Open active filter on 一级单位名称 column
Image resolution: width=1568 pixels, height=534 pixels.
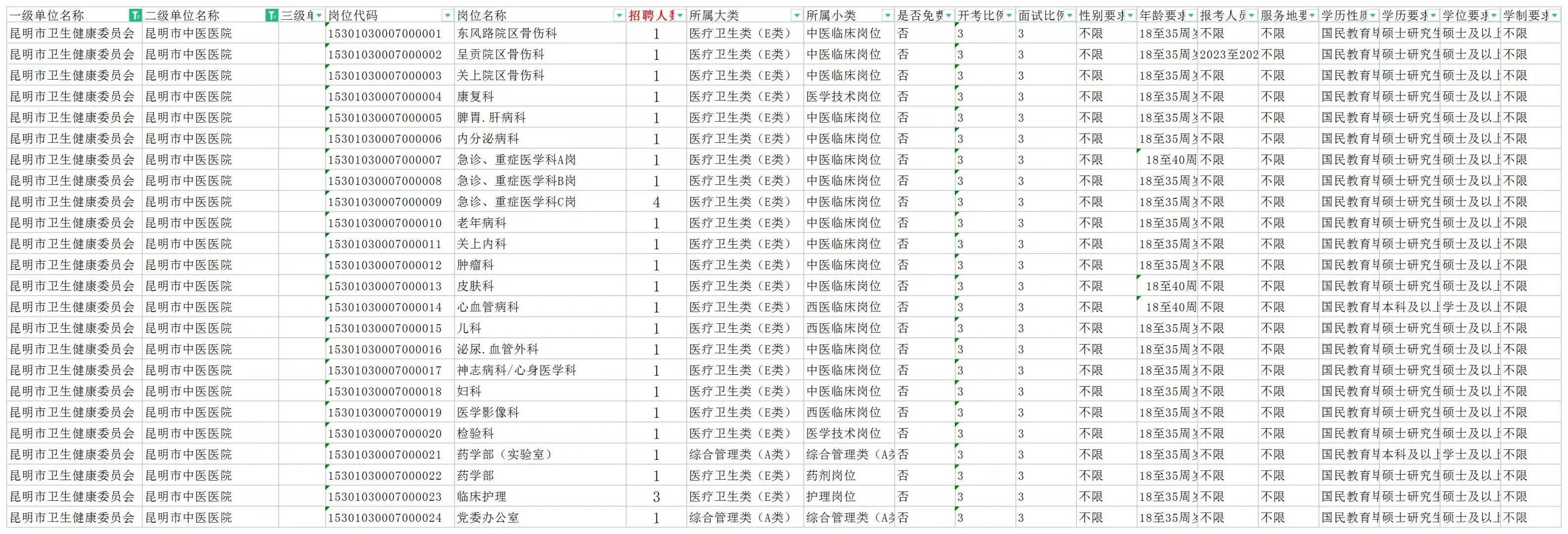(135, 15)
